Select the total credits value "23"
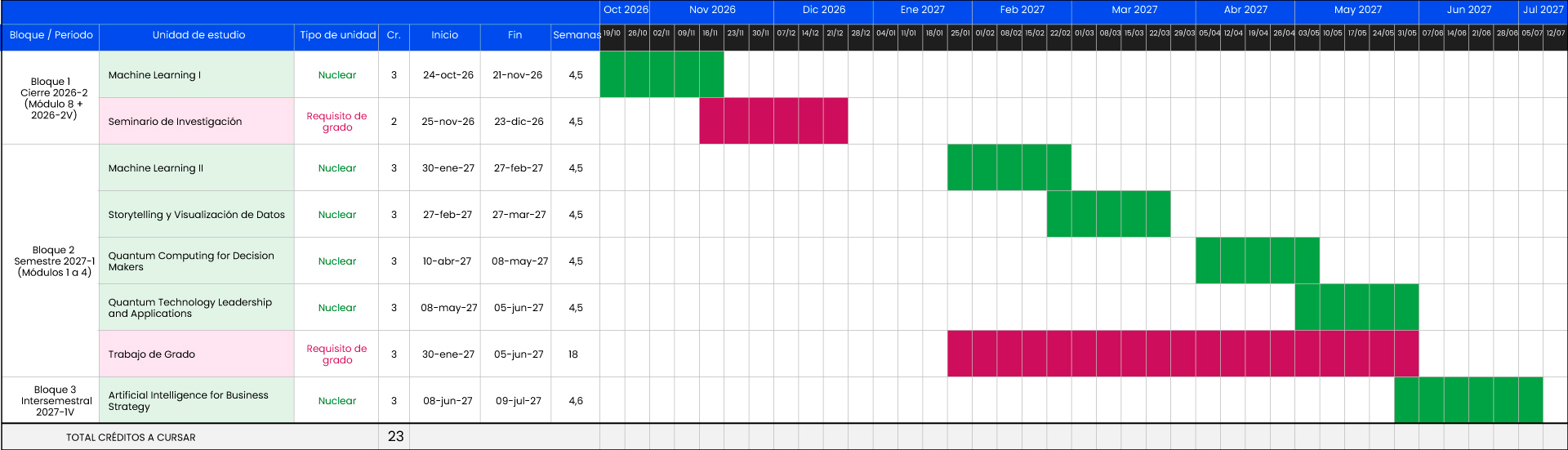Viewport: 1568px width, 450px height. 395,436
